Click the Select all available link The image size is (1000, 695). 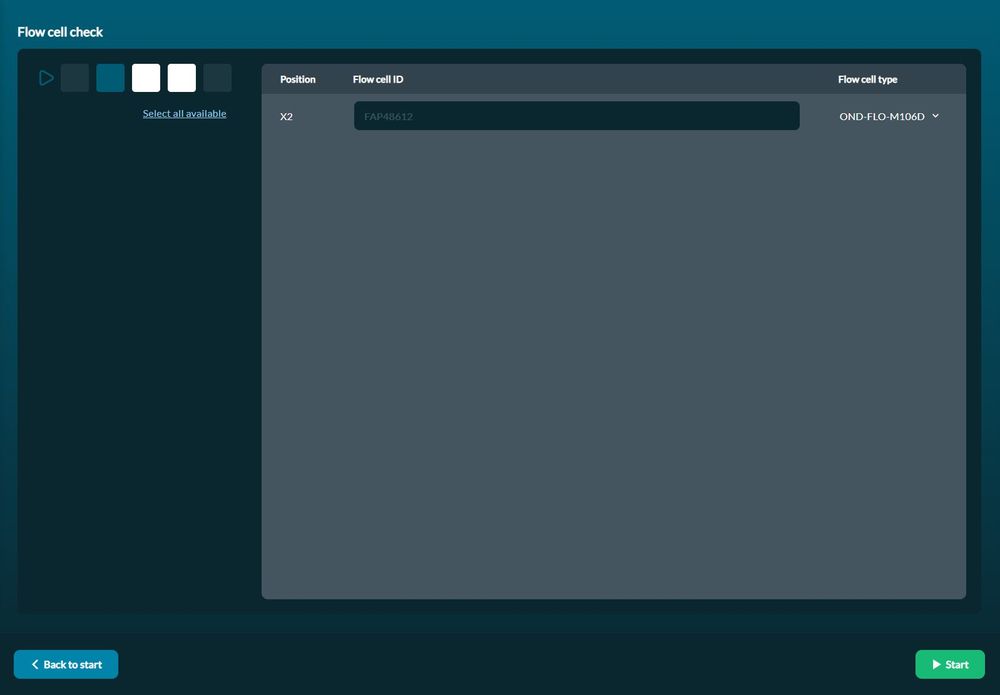click(184, 113)
